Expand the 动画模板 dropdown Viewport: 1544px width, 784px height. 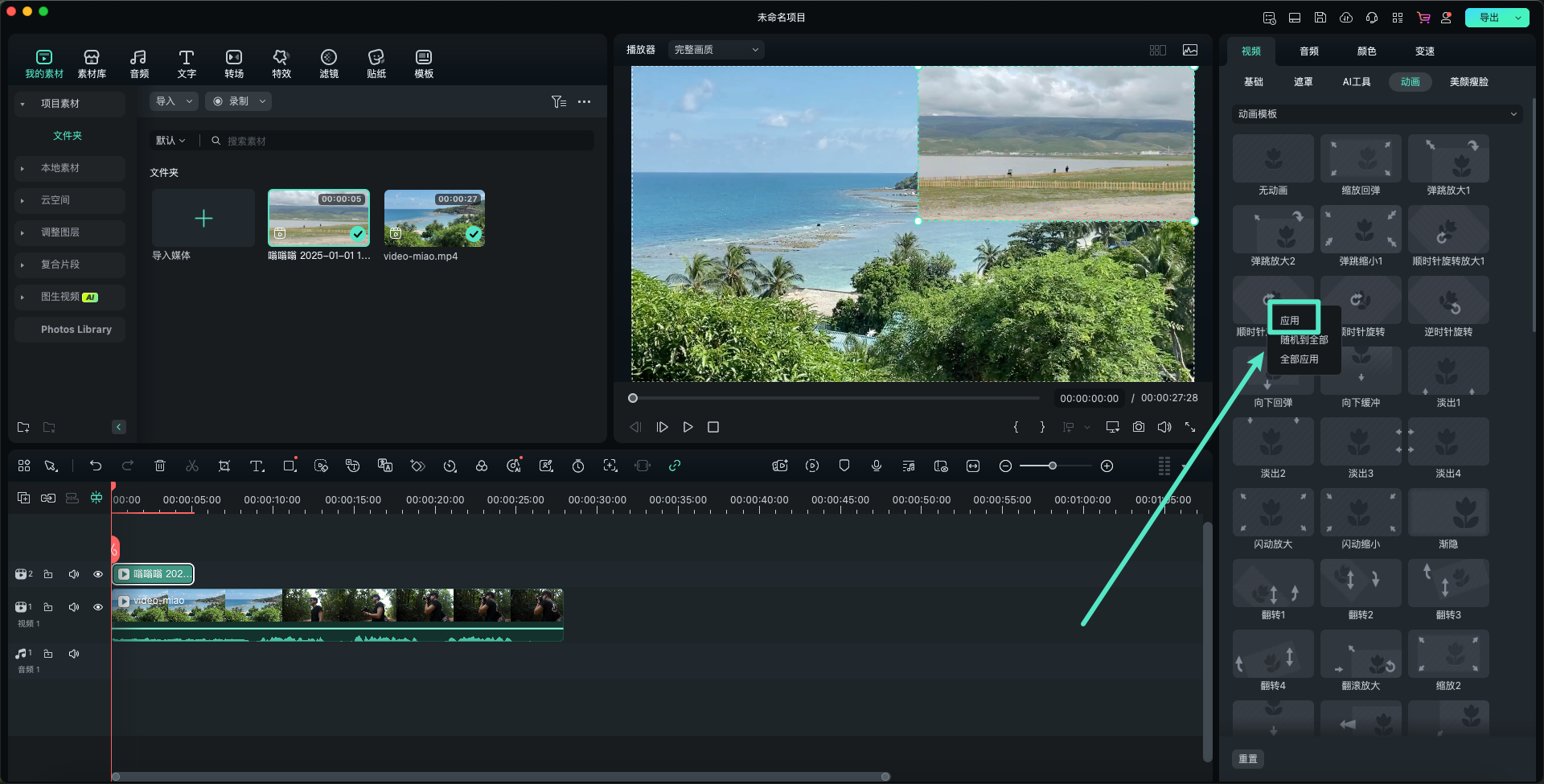pos(1376,114)
